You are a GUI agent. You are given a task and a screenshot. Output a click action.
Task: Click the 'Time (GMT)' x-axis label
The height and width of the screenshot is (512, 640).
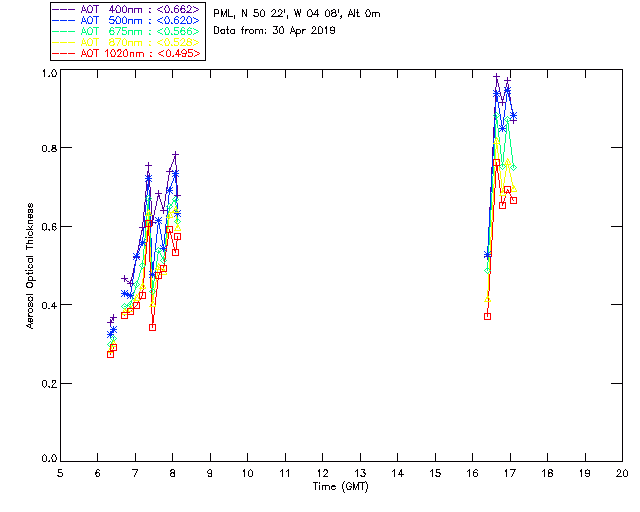341,487
